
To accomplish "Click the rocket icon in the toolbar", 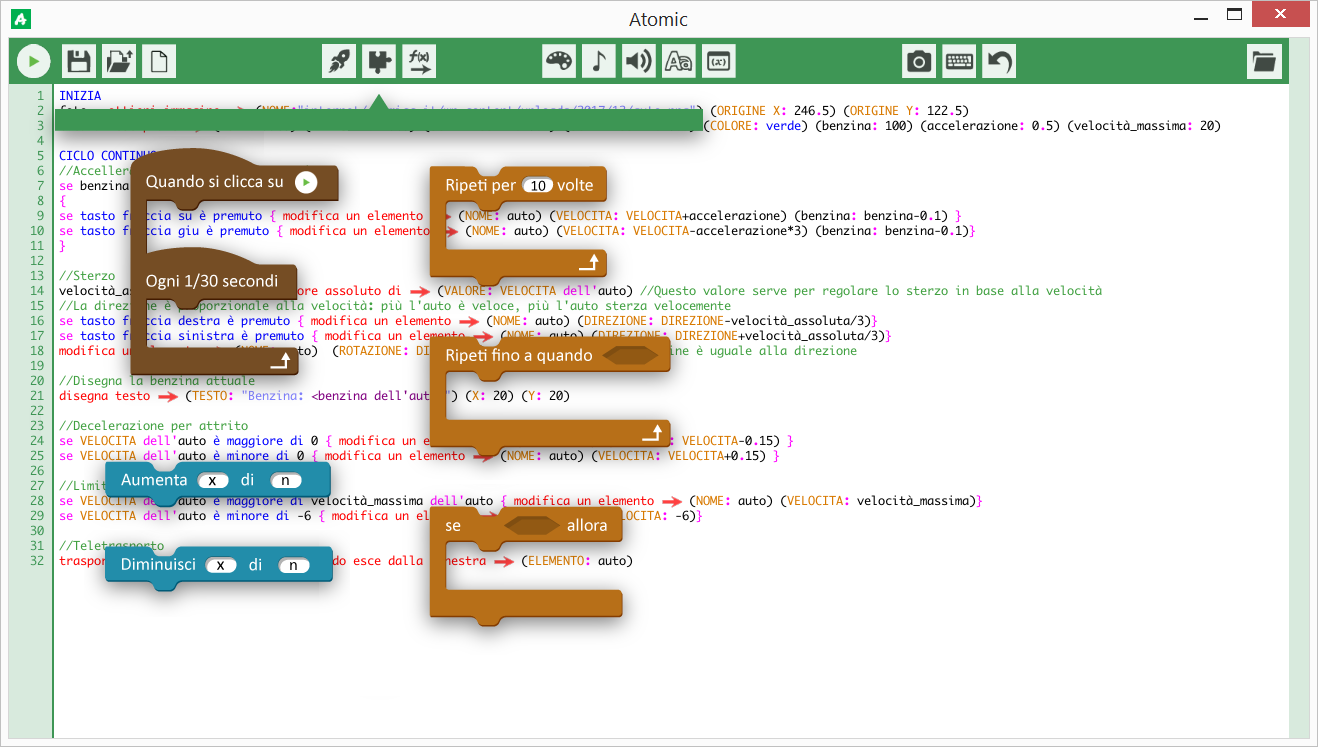I will tap(339, 62).
